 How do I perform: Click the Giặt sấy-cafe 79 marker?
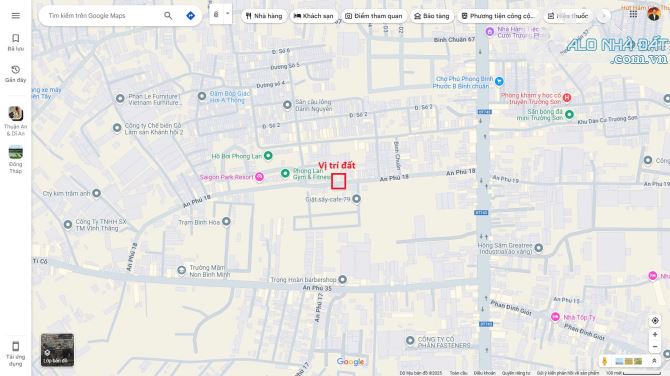(x=356, y=199)
